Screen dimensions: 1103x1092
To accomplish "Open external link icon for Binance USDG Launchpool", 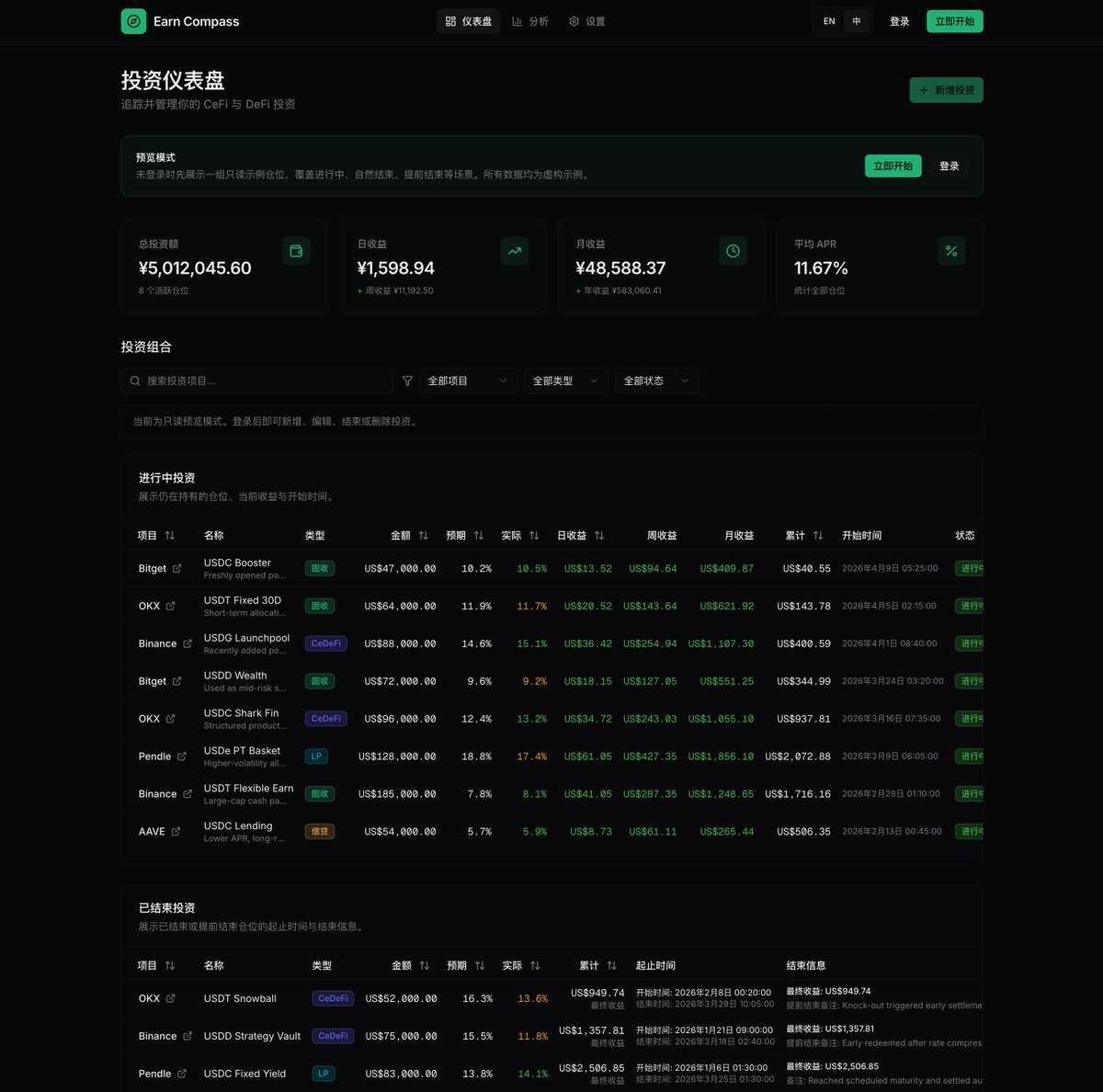I will click(188, 643).
